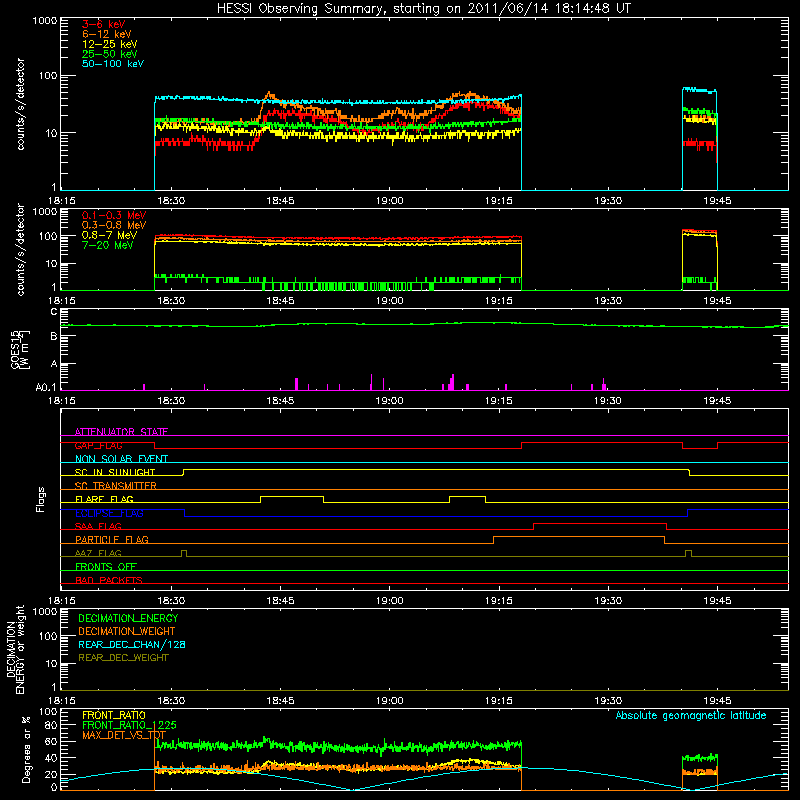This screenshot has width=800, height=800.
Task: Click the FRONTS_OFF flag label
Action: [106, 566]
